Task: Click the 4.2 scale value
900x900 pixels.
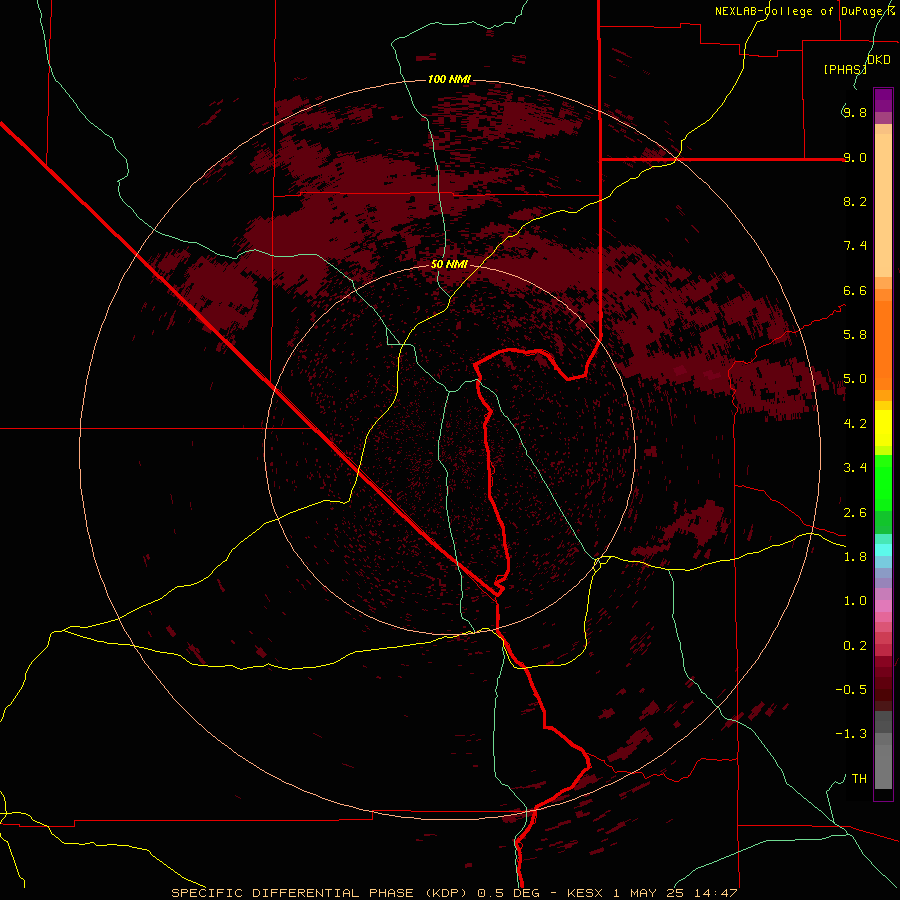Action: pyautogui.click(x=855, y=424)
